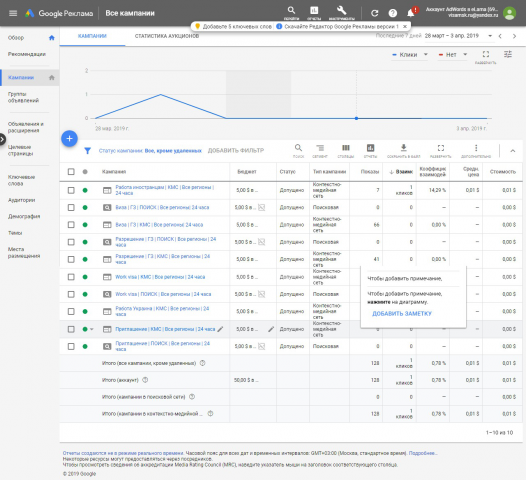Click the refresh icon in top bar

point(374,13)
